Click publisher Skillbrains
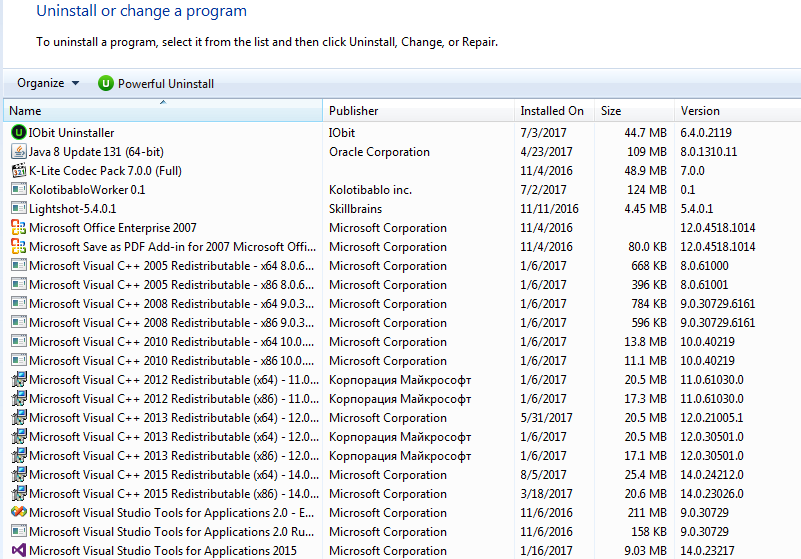801x559 pixels. tap(355, 208)
